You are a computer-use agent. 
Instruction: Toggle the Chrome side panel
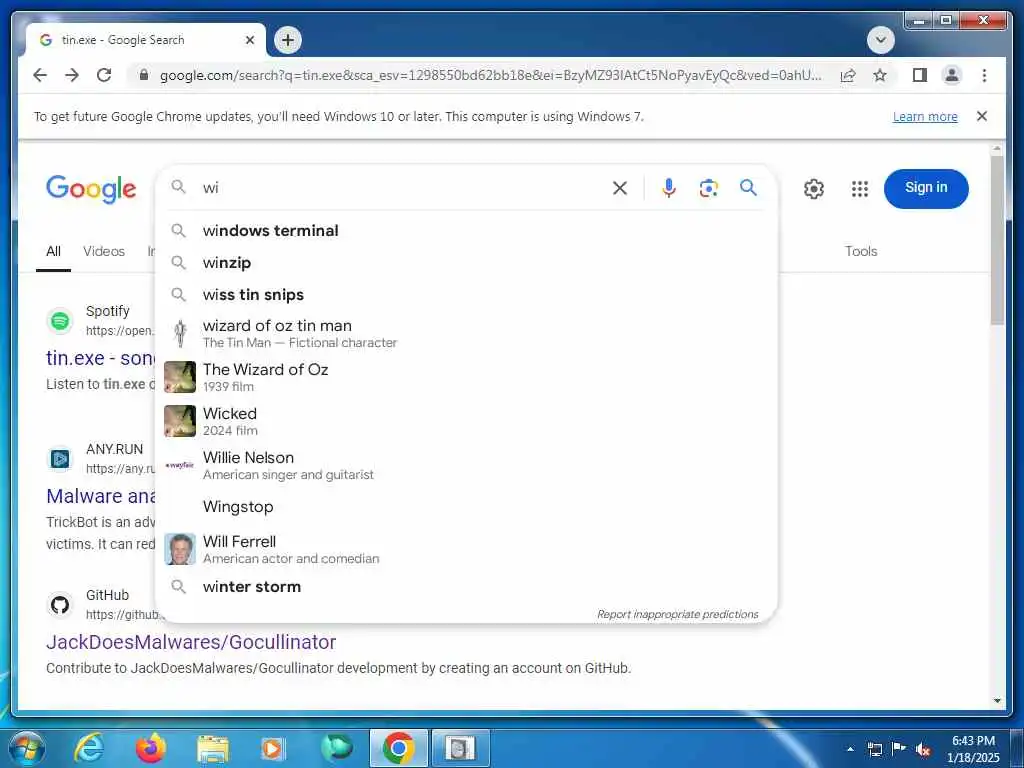pos(920,75)
